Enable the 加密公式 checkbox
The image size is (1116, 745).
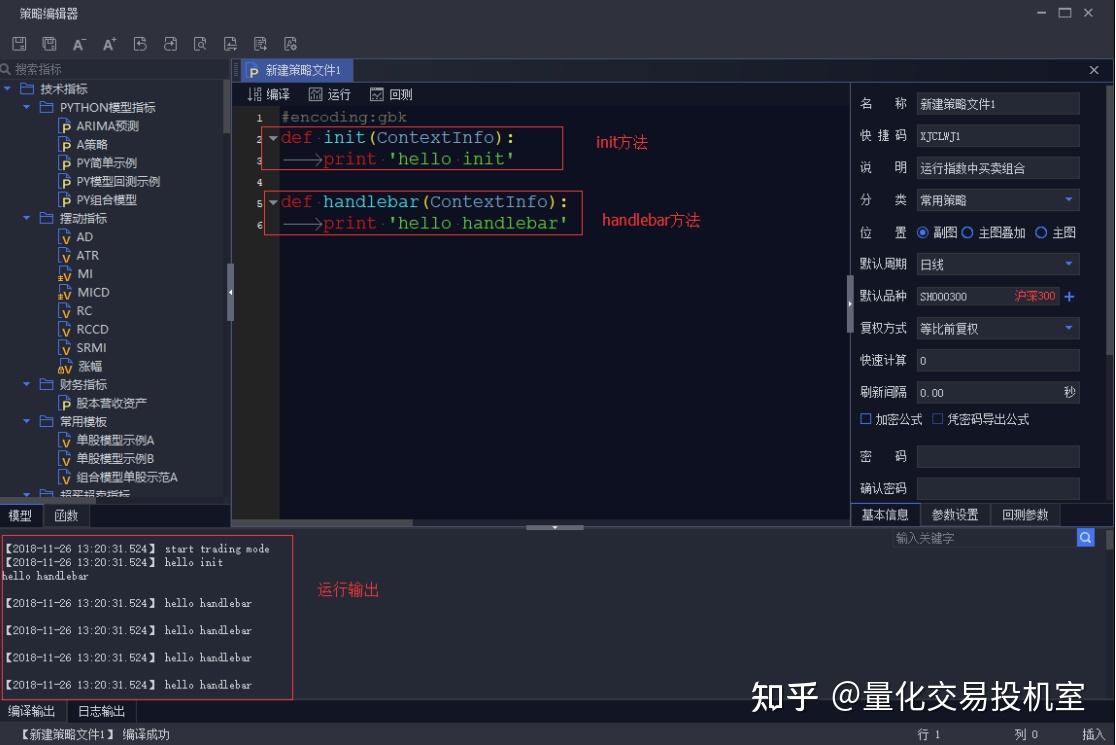click(864, 419)
